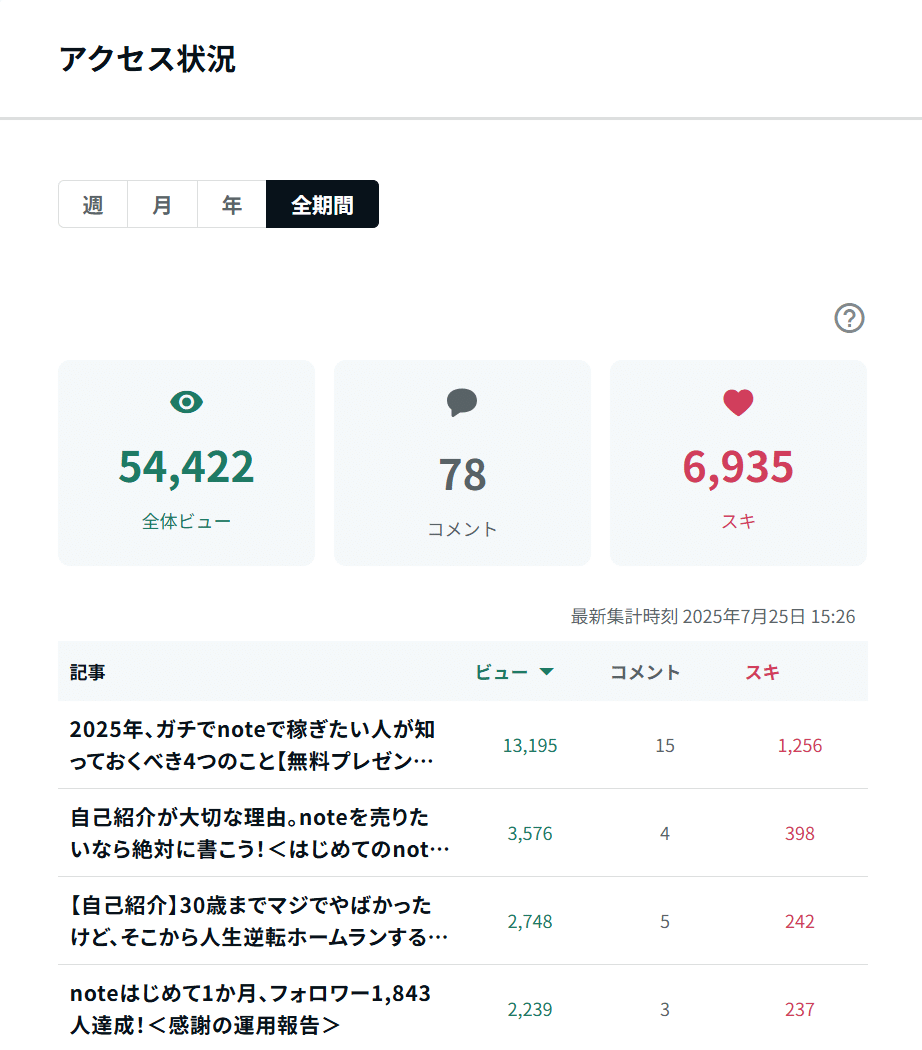This screenshot has height=1050, width=922.
Task: Toggle the active period back to 週
Action: [92, 204]
